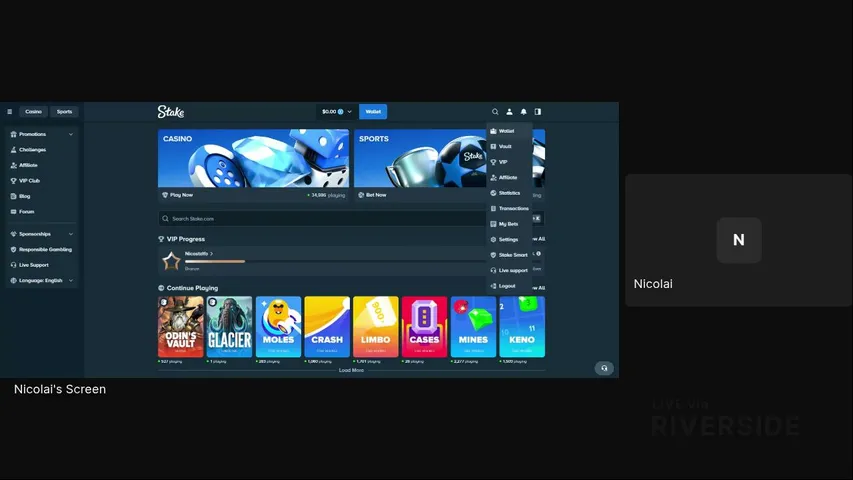The height and width of the screenshot is (480, 853).
Task: Toggle the side panel icon next to bell
Action: pos(537,112)
